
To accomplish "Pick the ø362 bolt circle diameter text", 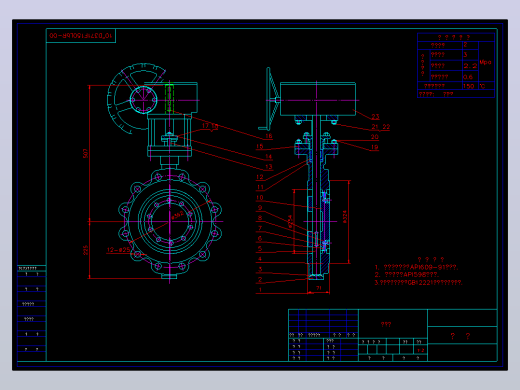I will coord(177,215).
